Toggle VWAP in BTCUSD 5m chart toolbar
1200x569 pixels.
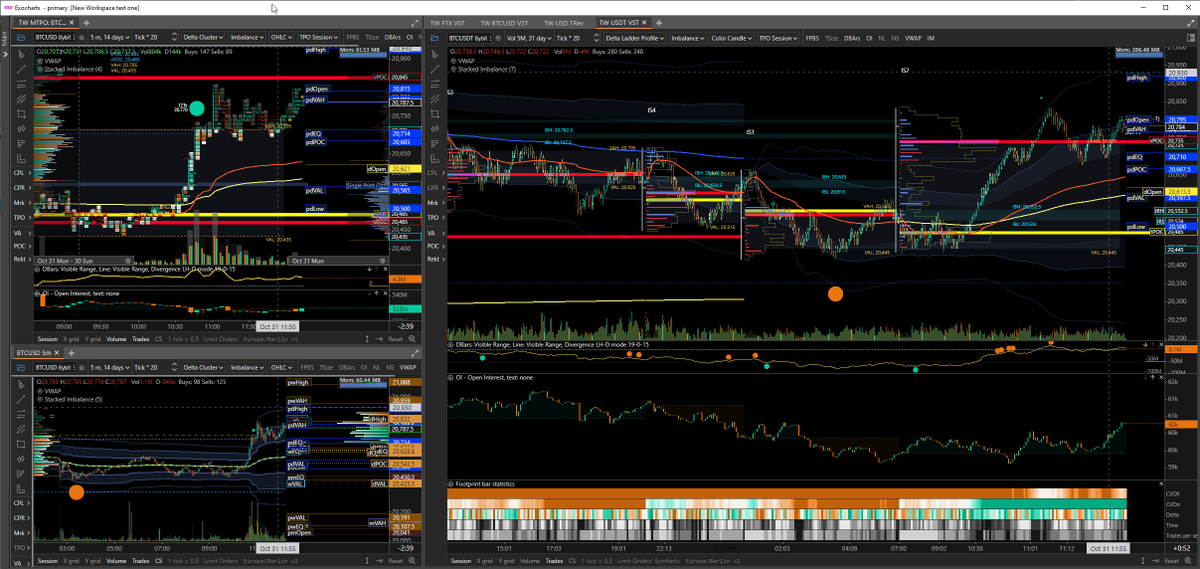tap(407, 367)
